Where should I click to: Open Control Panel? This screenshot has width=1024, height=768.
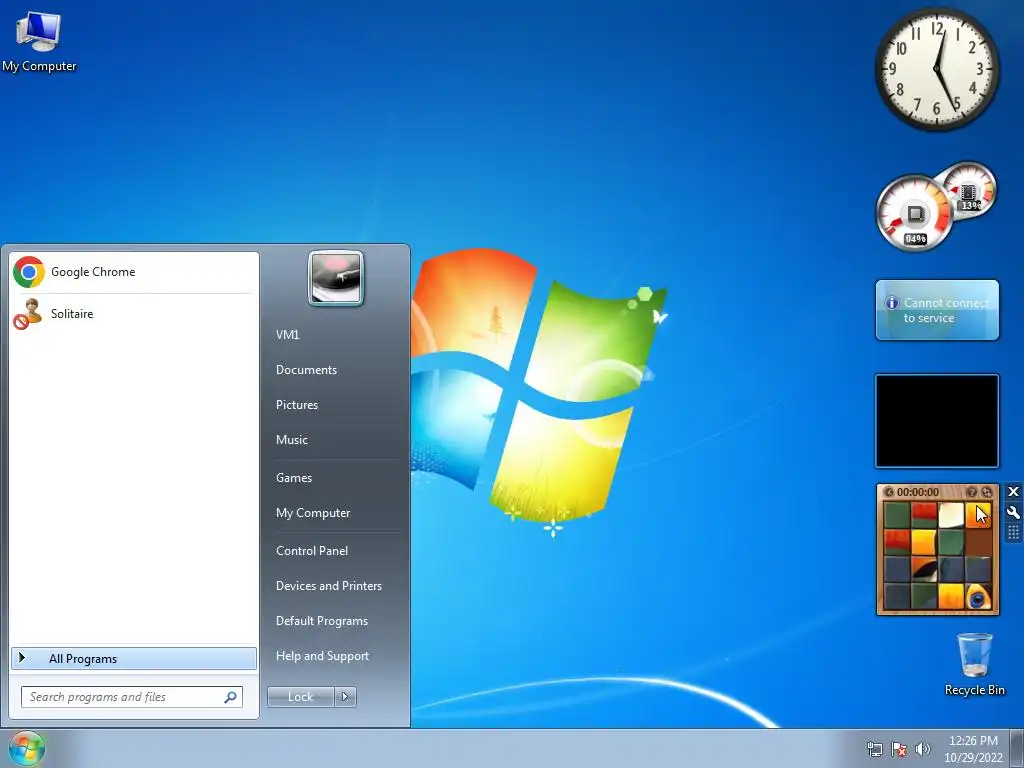(312, 551)
